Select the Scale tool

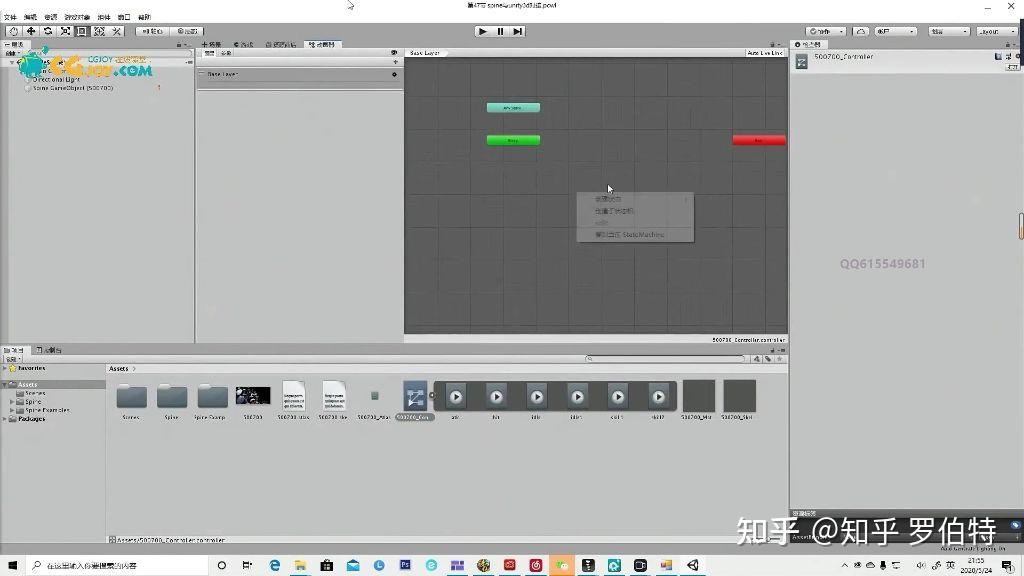pyautogui.click(x=65, y=31)
